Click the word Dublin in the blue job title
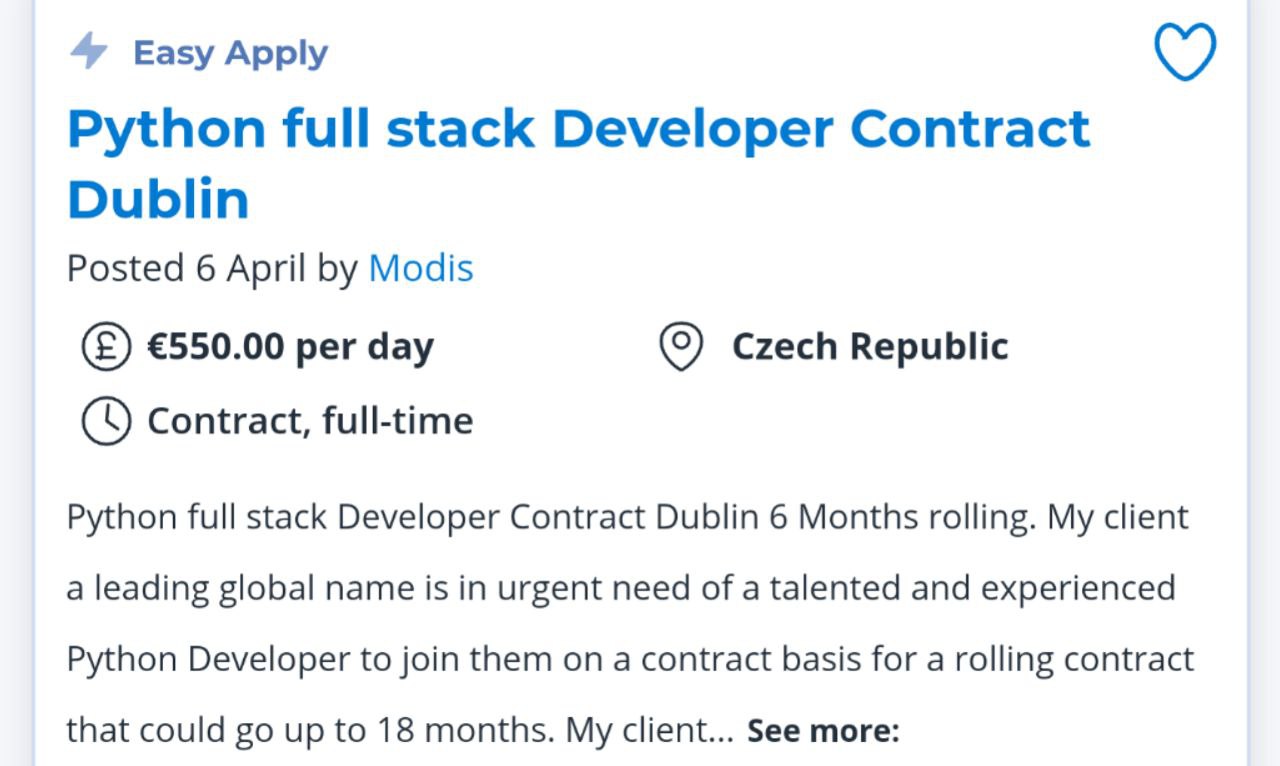Screen dimensions: 1280x766 click(x=158, y=199)
